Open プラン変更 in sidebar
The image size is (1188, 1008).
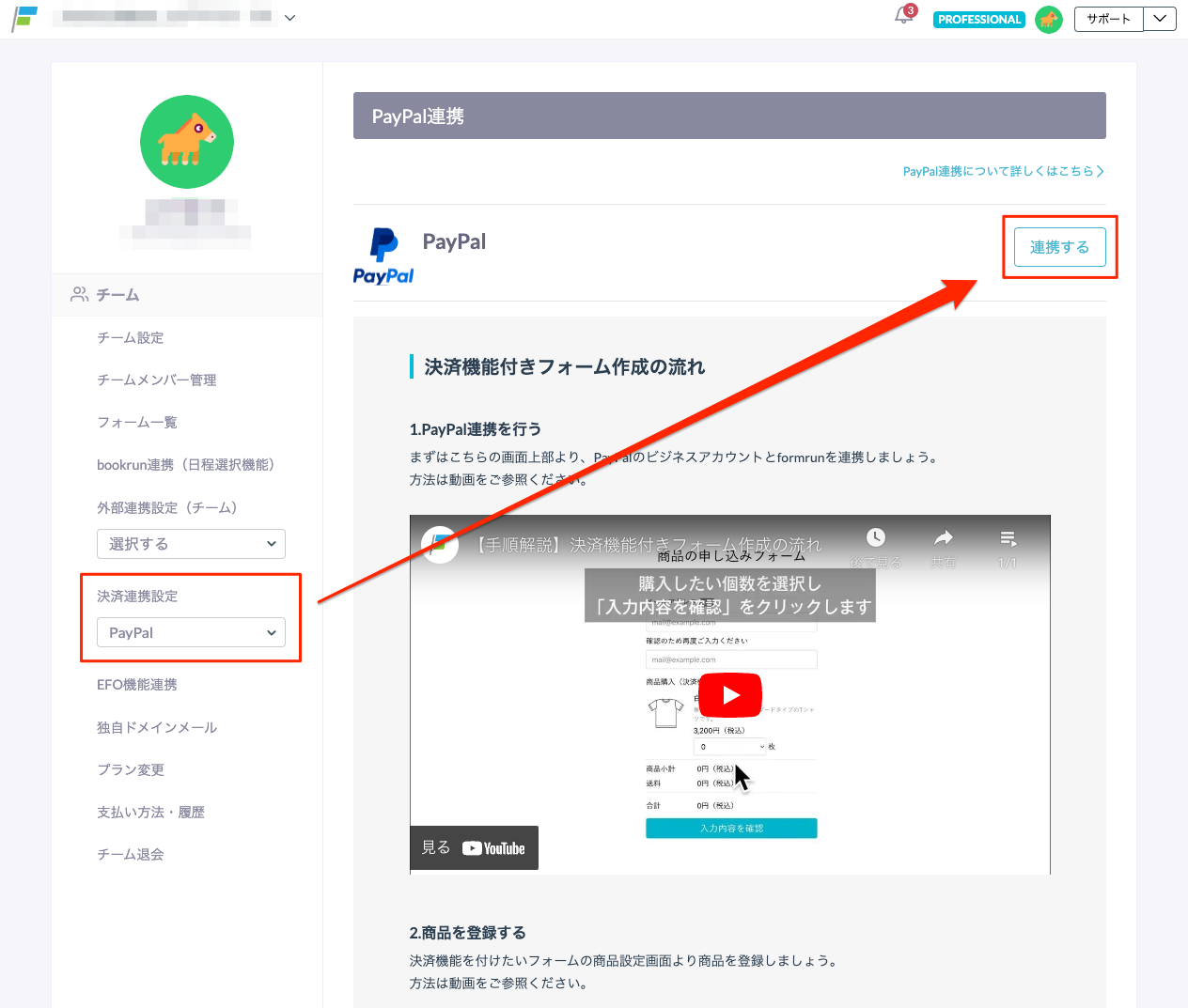(131, 769)
